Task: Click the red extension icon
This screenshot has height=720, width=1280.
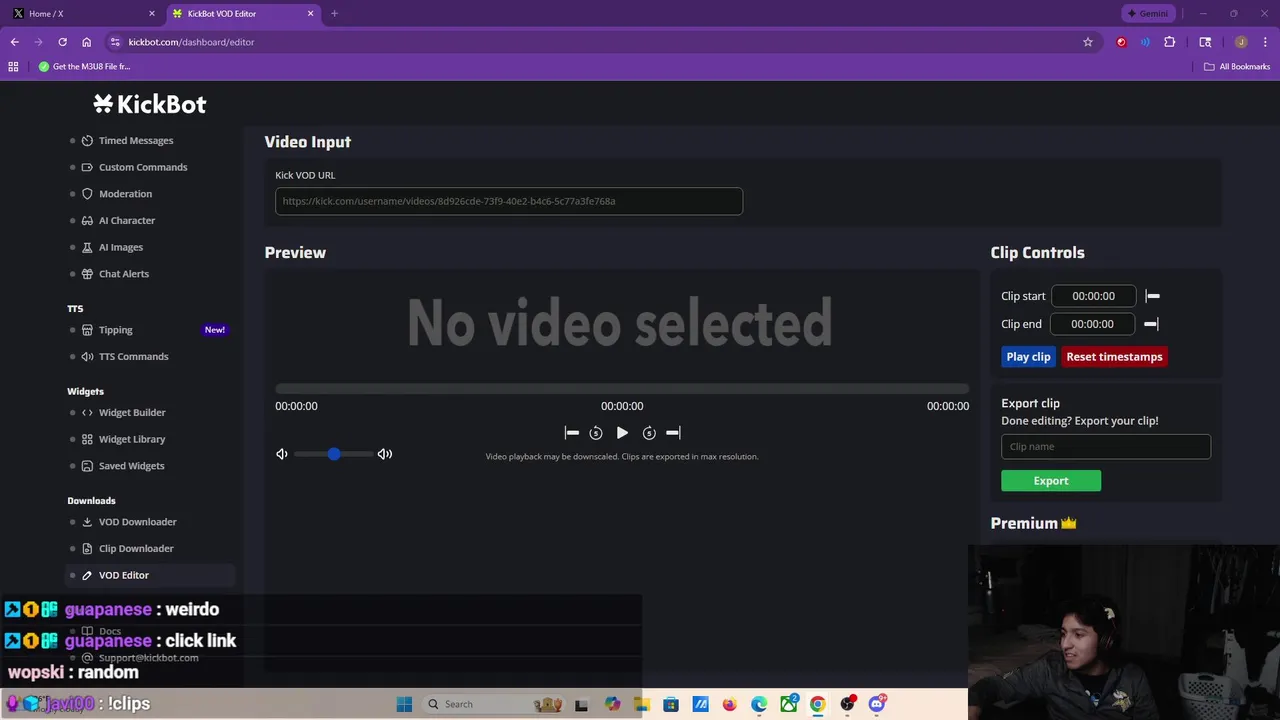Action: click(x=1121, y=42)
